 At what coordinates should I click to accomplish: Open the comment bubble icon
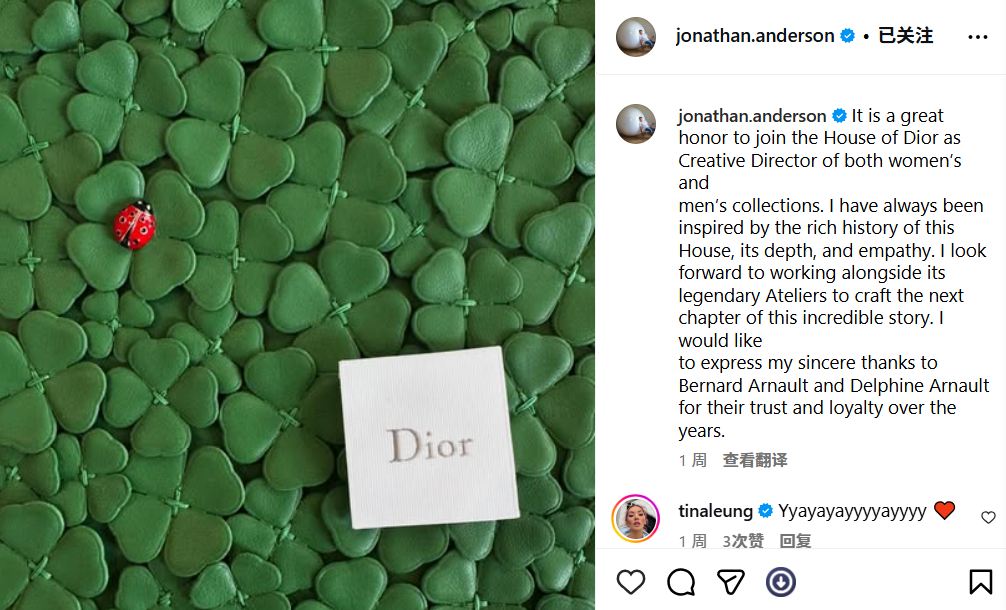pos(681,582)
